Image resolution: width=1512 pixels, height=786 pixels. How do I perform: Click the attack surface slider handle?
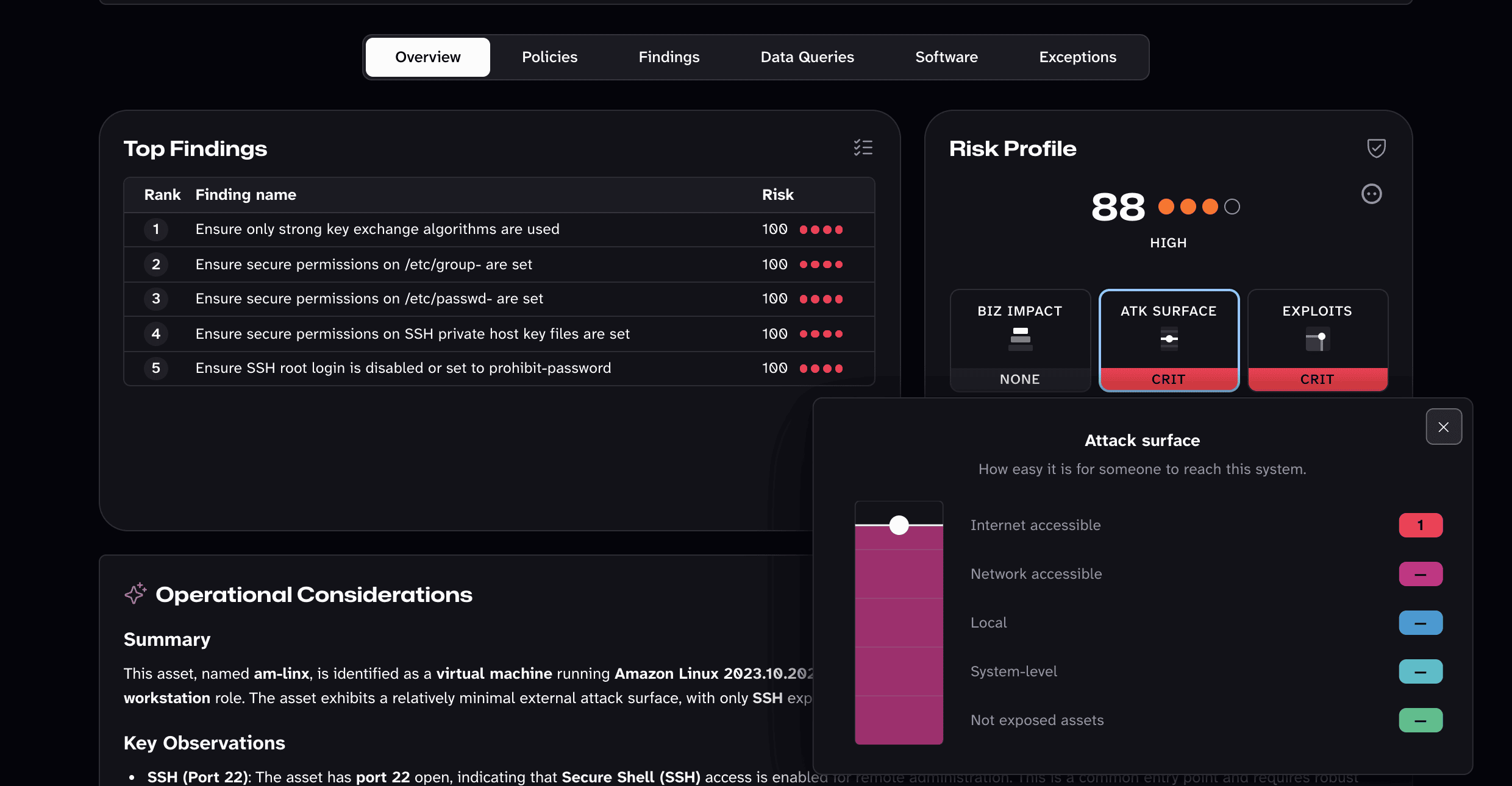click(x=899, y=525)
